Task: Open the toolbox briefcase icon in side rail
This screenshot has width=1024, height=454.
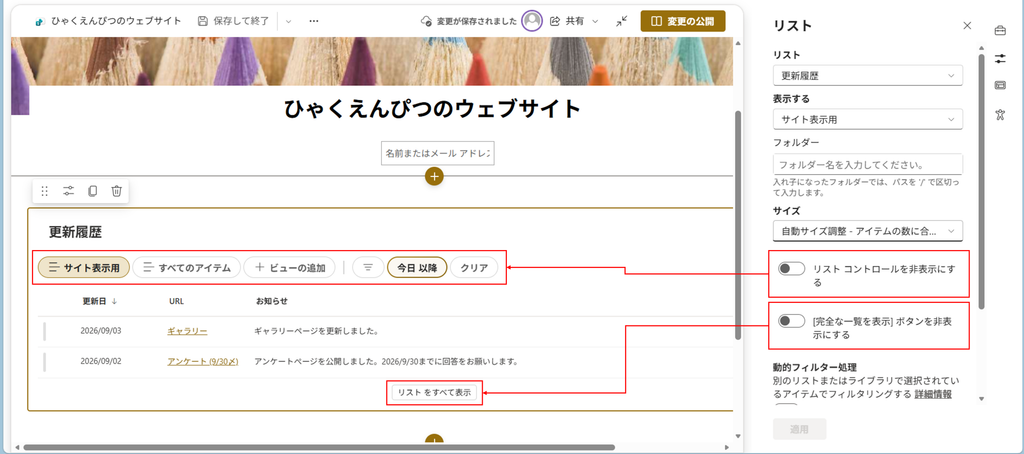Action: pyautogui.click(x=999, y=30)
